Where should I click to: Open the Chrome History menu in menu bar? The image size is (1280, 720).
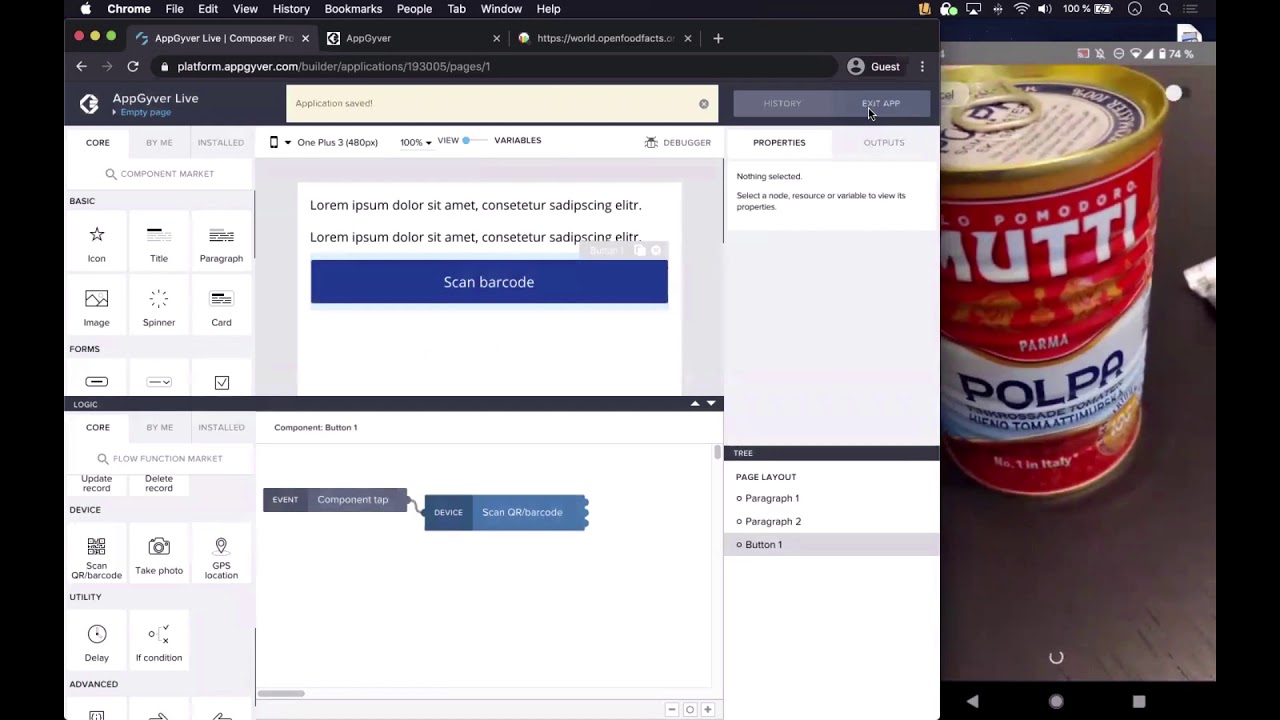click(291, 9)
